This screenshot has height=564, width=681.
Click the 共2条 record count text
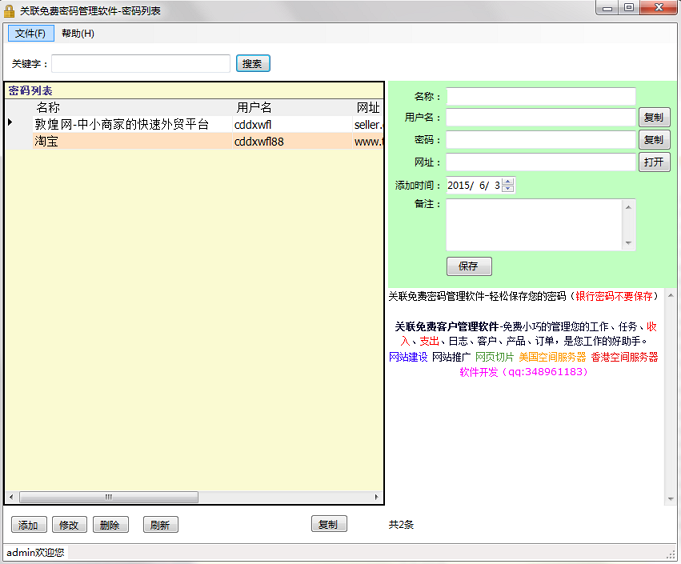[x=401, y=524]
